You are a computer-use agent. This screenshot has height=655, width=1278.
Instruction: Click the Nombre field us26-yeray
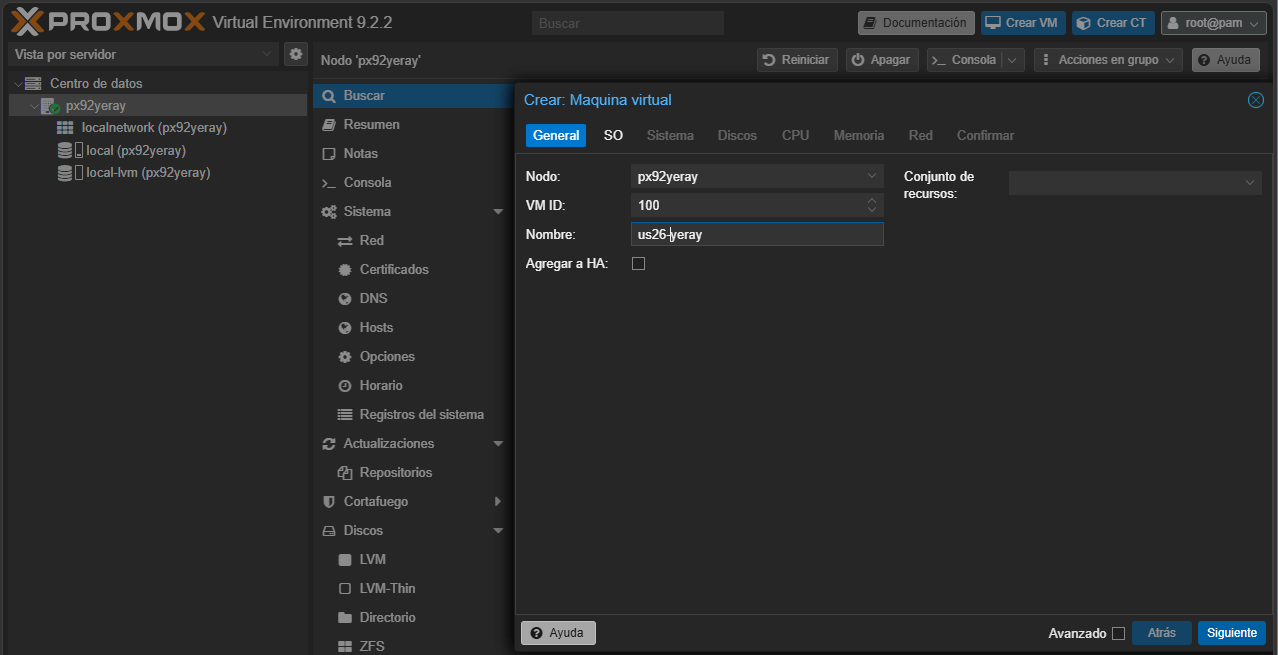tap(757, 234)
